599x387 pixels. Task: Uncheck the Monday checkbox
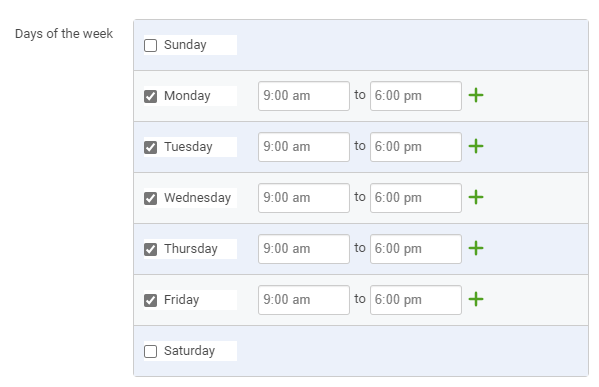pyautogui.click(x=151, y=96)
